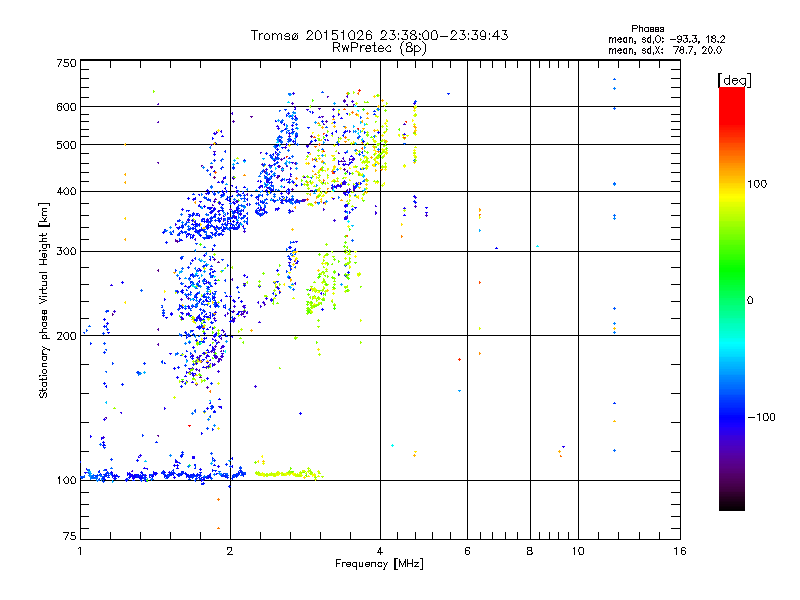The height and width of the screenshot is (600, 800).
Task: Click x-axis tick label '8'
Action: (530, 551)
